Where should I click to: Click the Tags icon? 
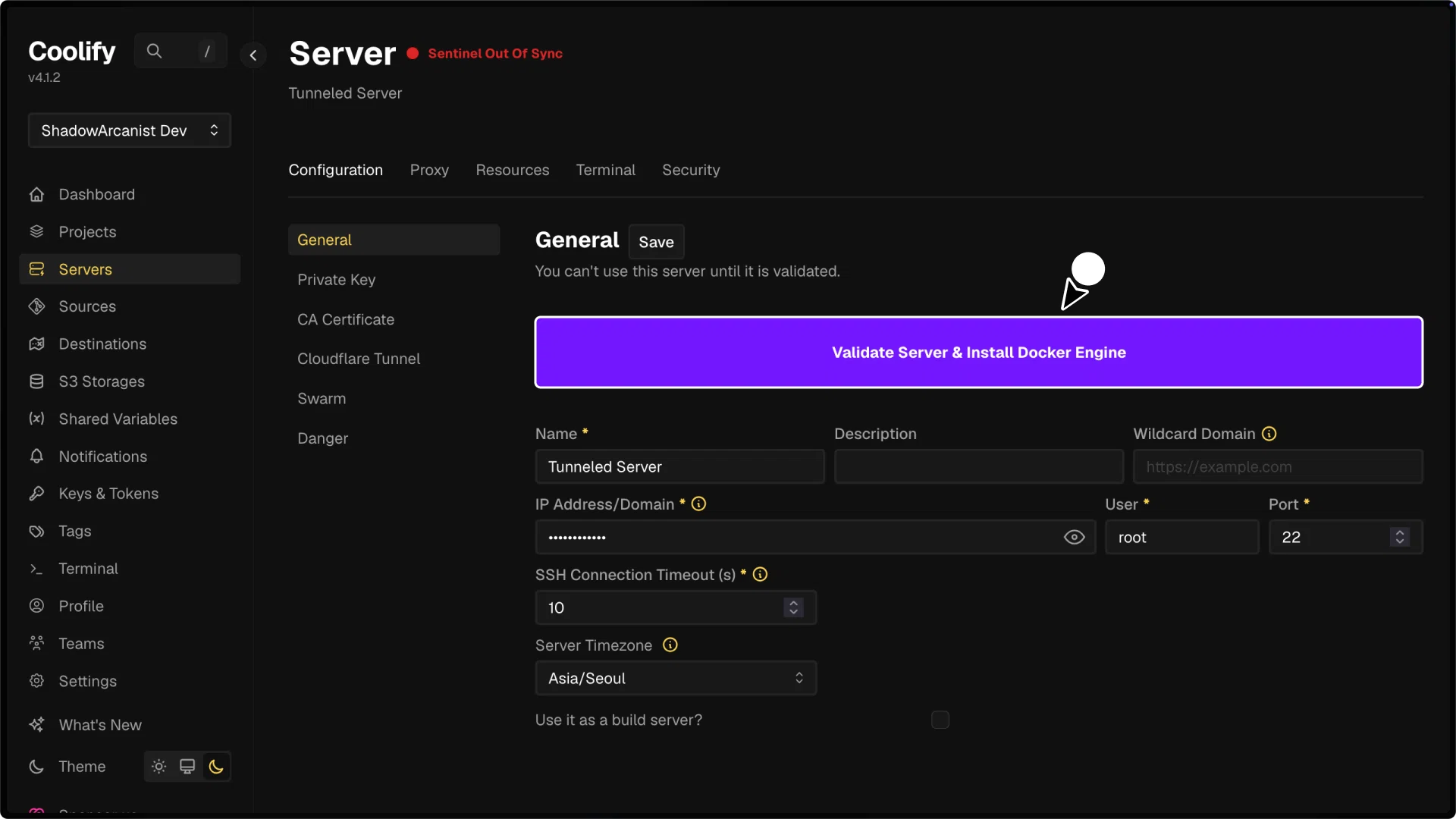(x=36, y=531)
